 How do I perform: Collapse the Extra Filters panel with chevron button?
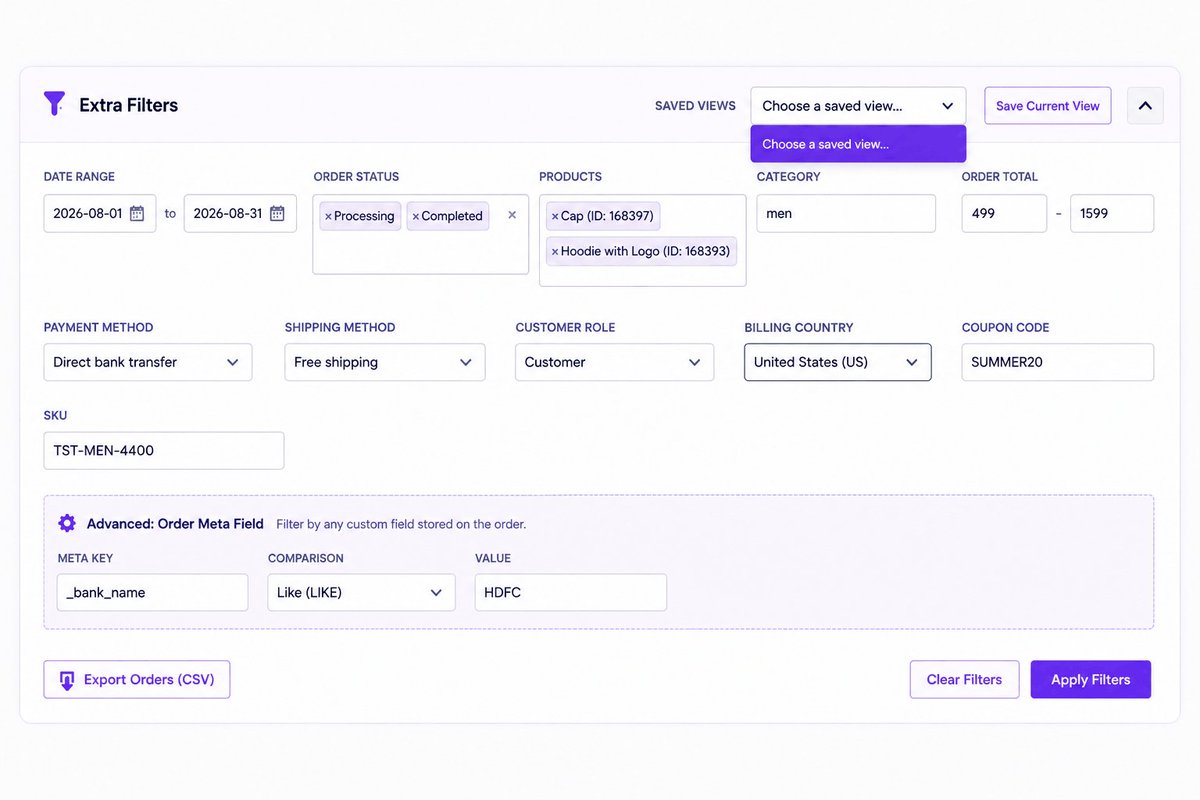[1145, 106]
